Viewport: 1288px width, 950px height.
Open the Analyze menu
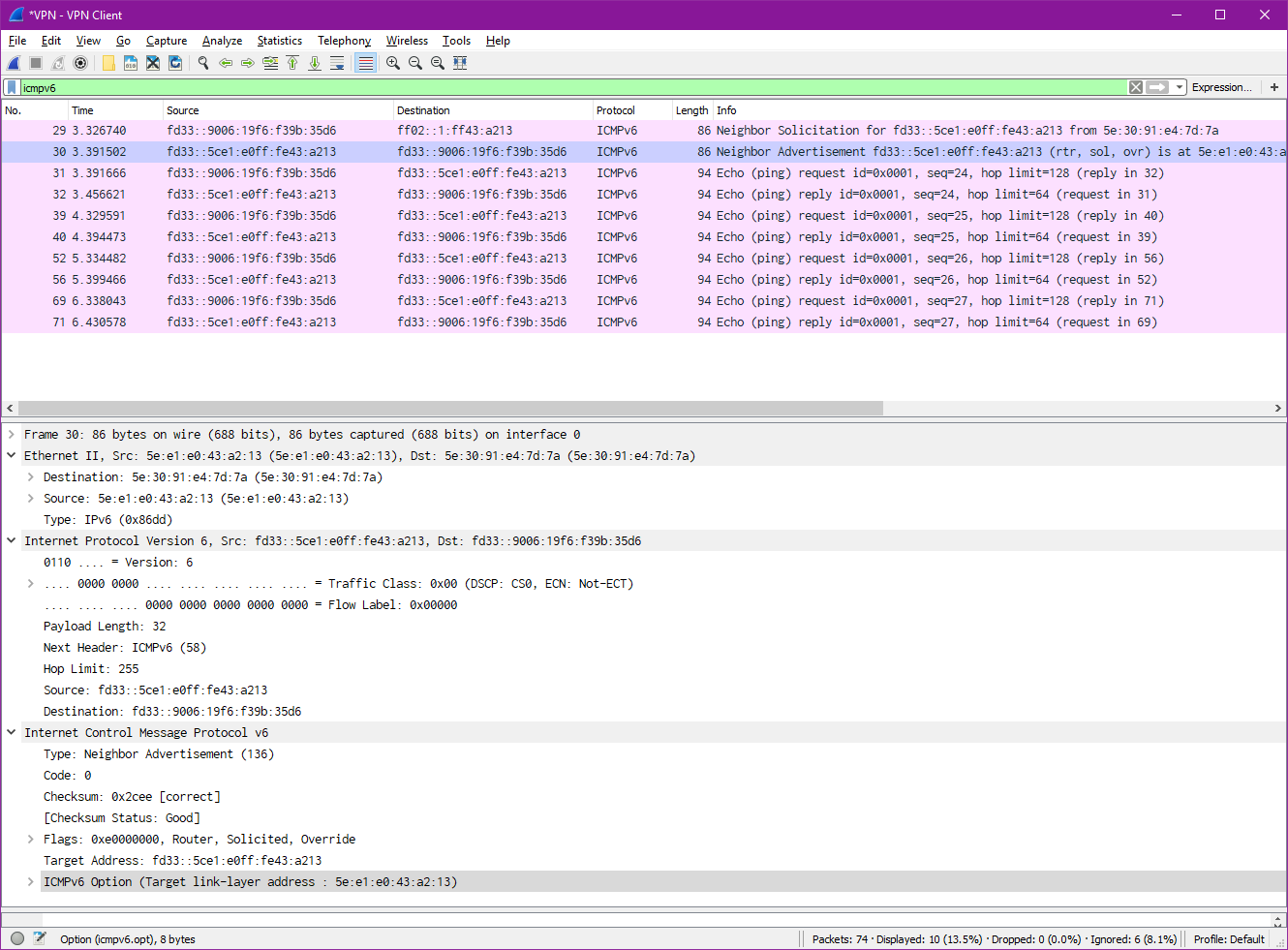click(222, 41)
